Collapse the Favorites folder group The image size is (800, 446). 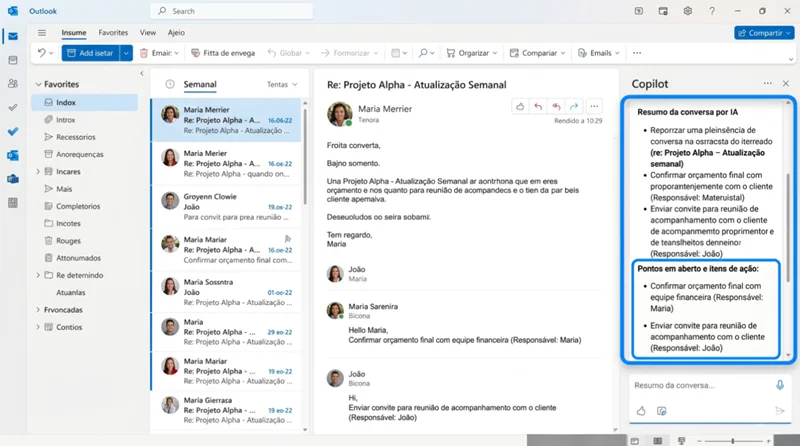(38, 84)
